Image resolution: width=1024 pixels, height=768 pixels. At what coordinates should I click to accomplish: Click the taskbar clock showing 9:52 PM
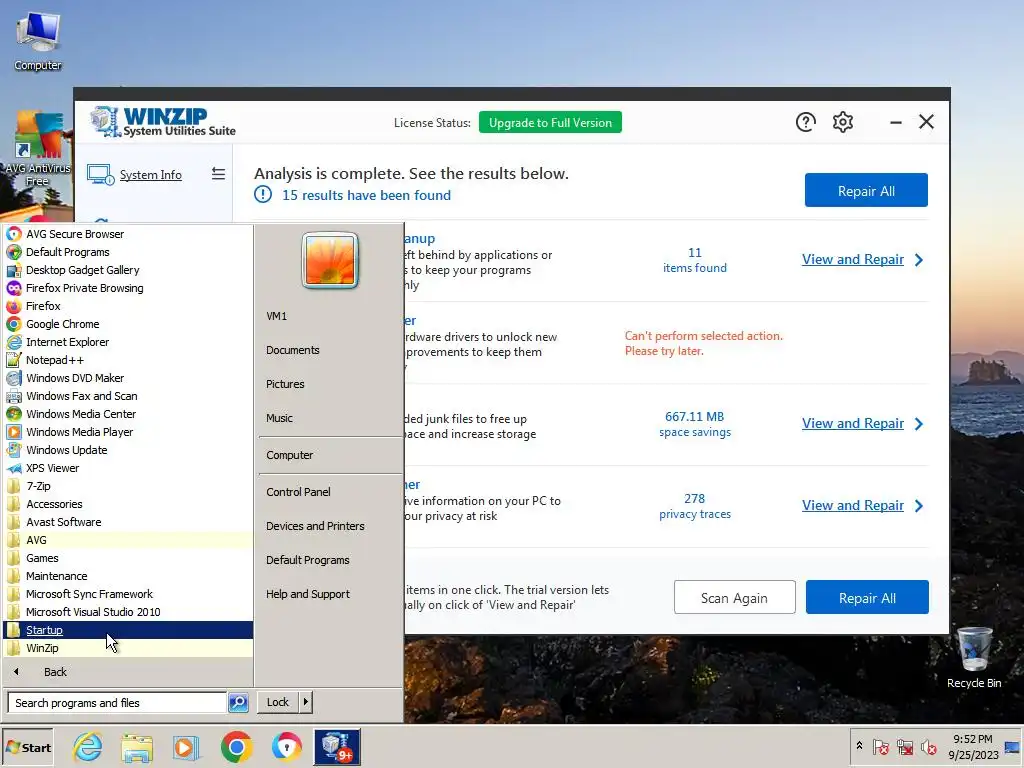click(x=973, y=747)
